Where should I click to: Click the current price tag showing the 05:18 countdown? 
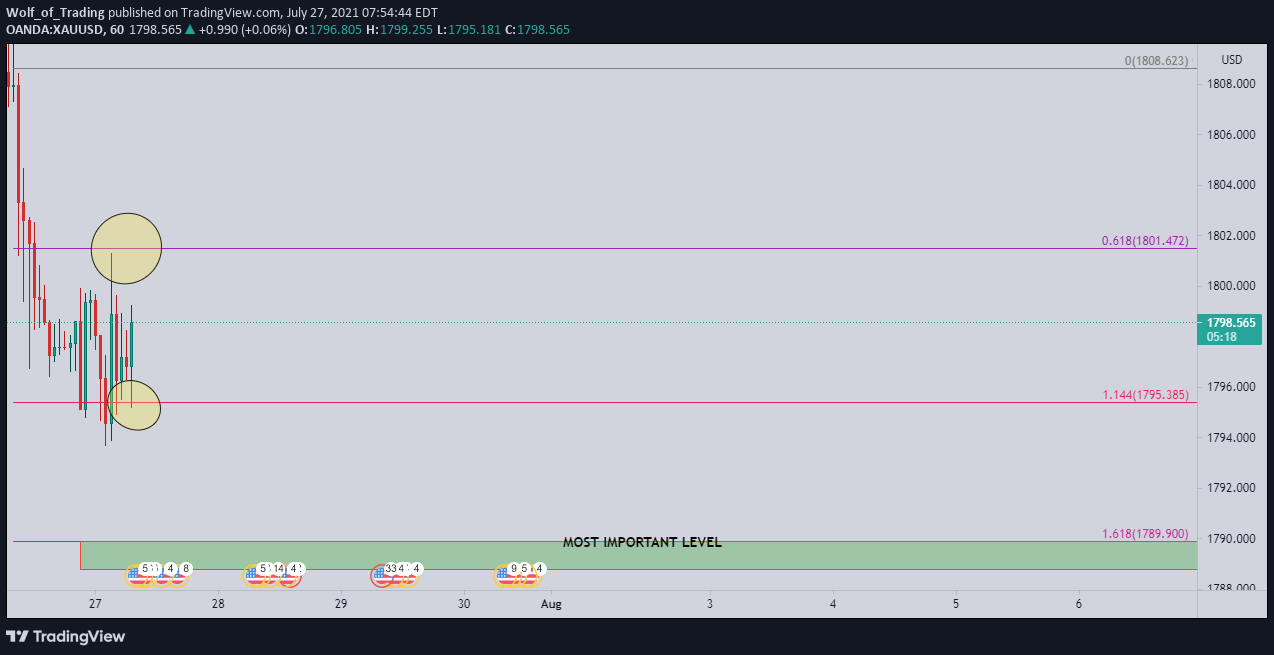coord(1229,329)
